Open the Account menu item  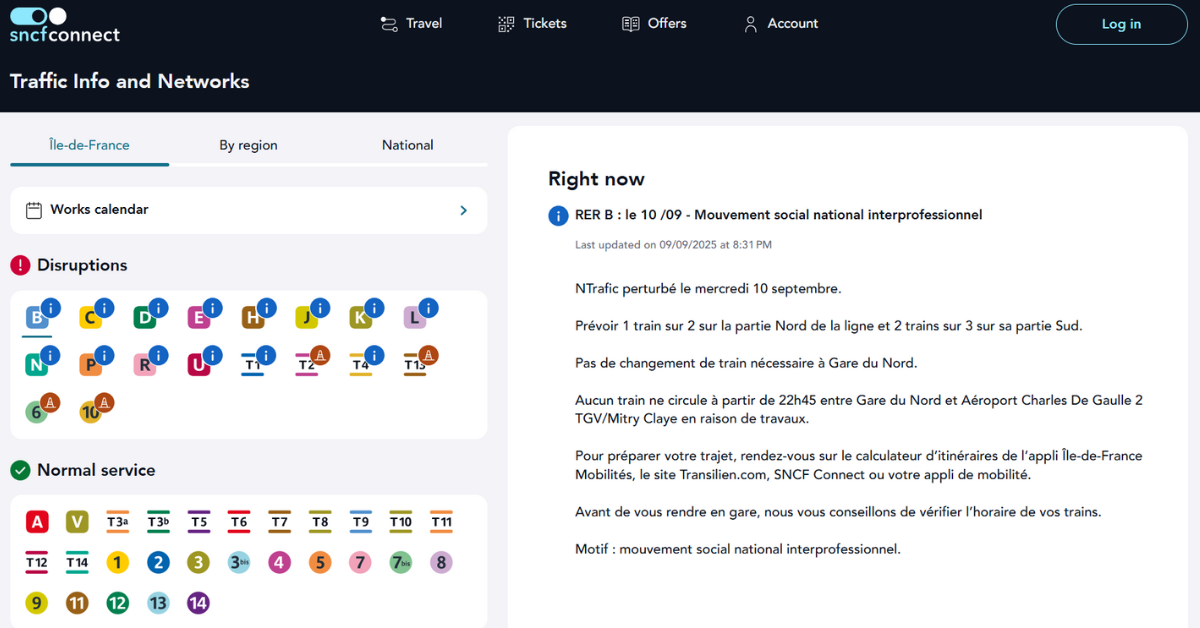tap(780, 24)
